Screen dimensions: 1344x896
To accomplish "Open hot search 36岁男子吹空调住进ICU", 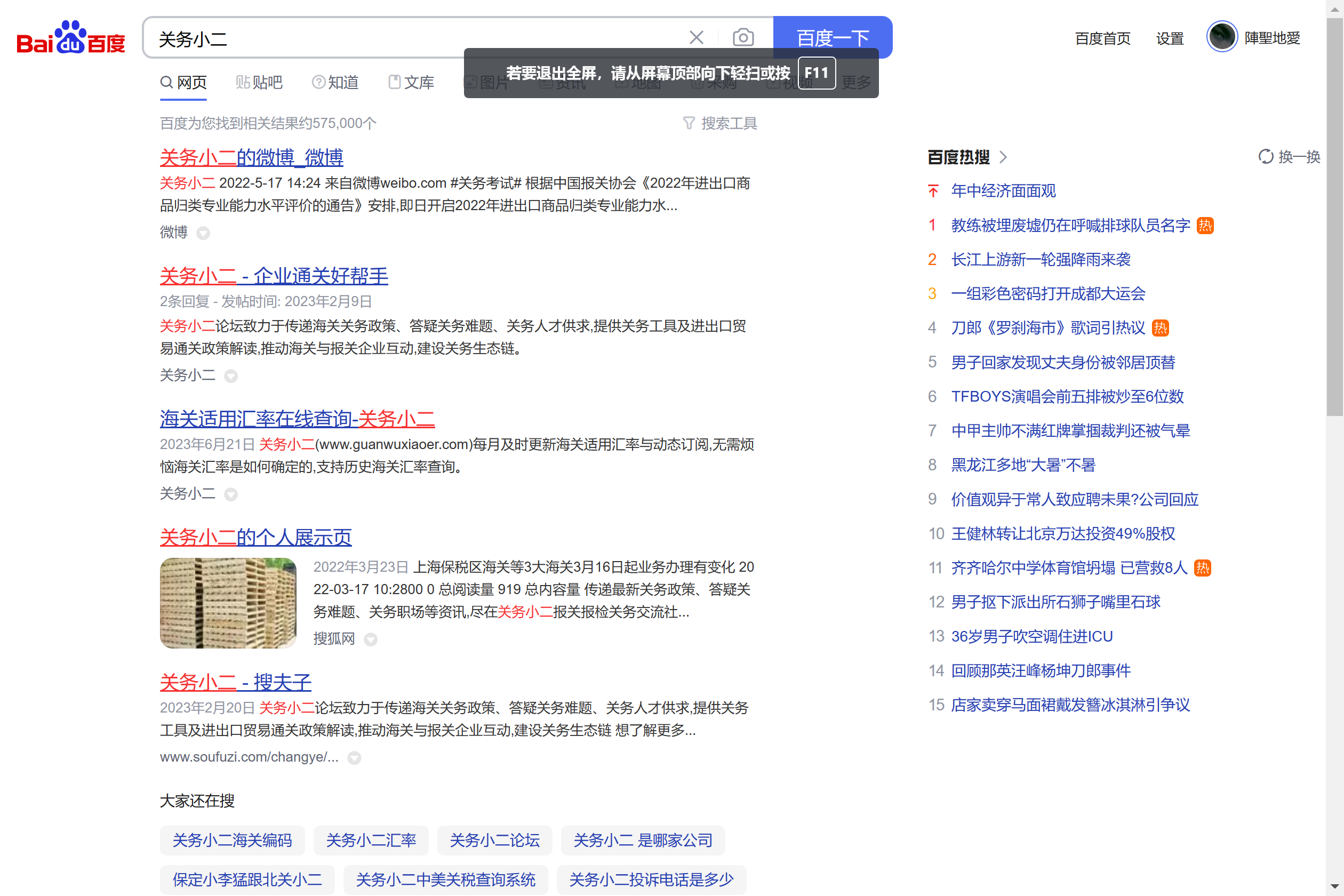I will click(x=1031, y=637).
